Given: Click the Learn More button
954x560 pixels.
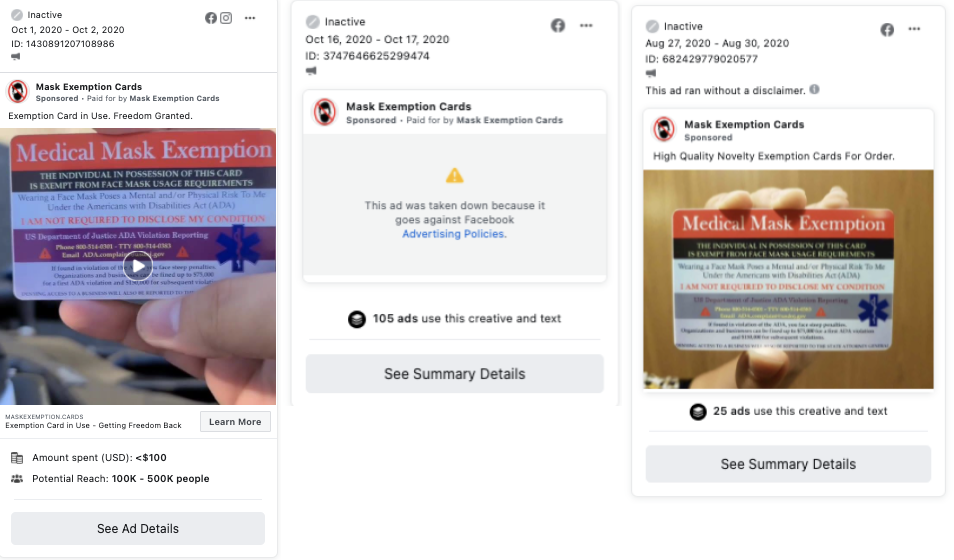Looking at the screenshot, I should [x=235, y=422].
